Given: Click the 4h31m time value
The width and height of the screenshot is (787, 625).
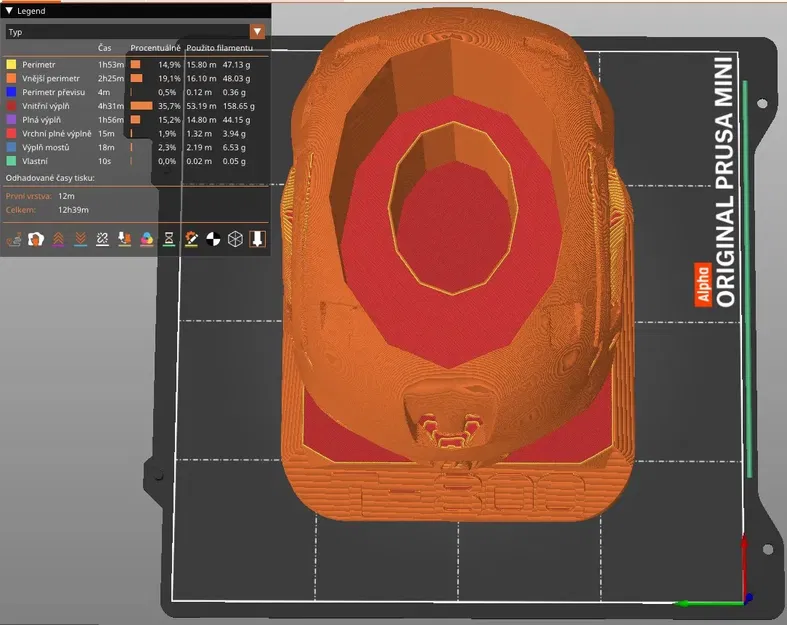Looking at the screenshot, I should click(x=110, y=106).
